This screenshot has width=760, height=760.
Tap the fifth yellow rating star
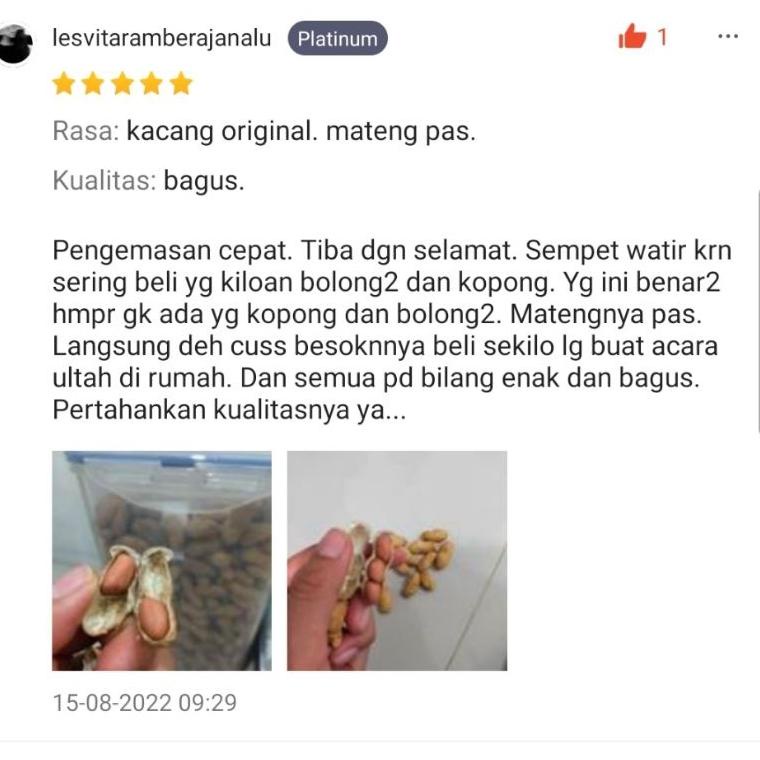181,83
